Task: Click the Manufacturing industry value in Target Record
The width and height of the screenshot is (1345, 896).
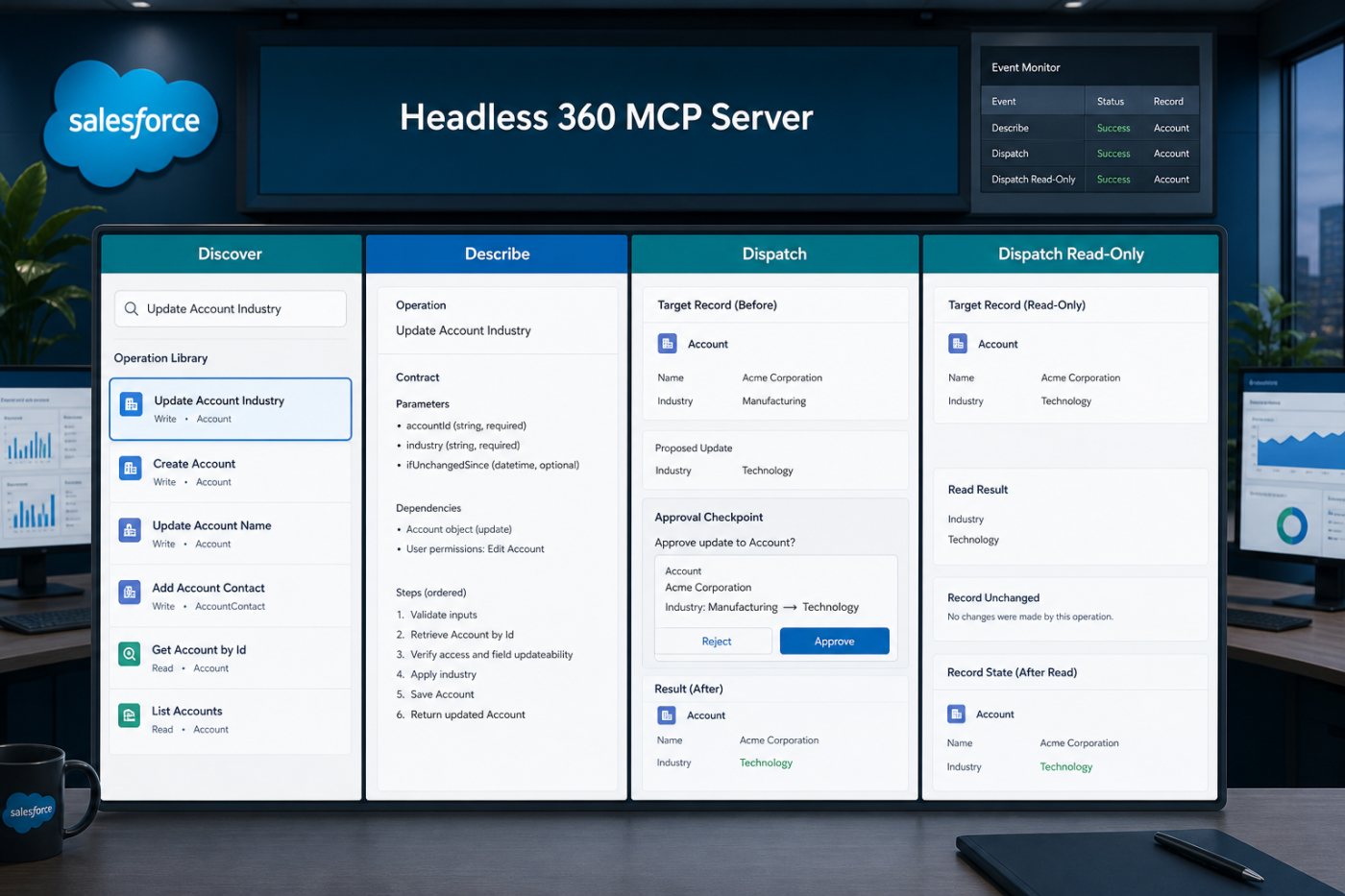Action: point(774,401)
